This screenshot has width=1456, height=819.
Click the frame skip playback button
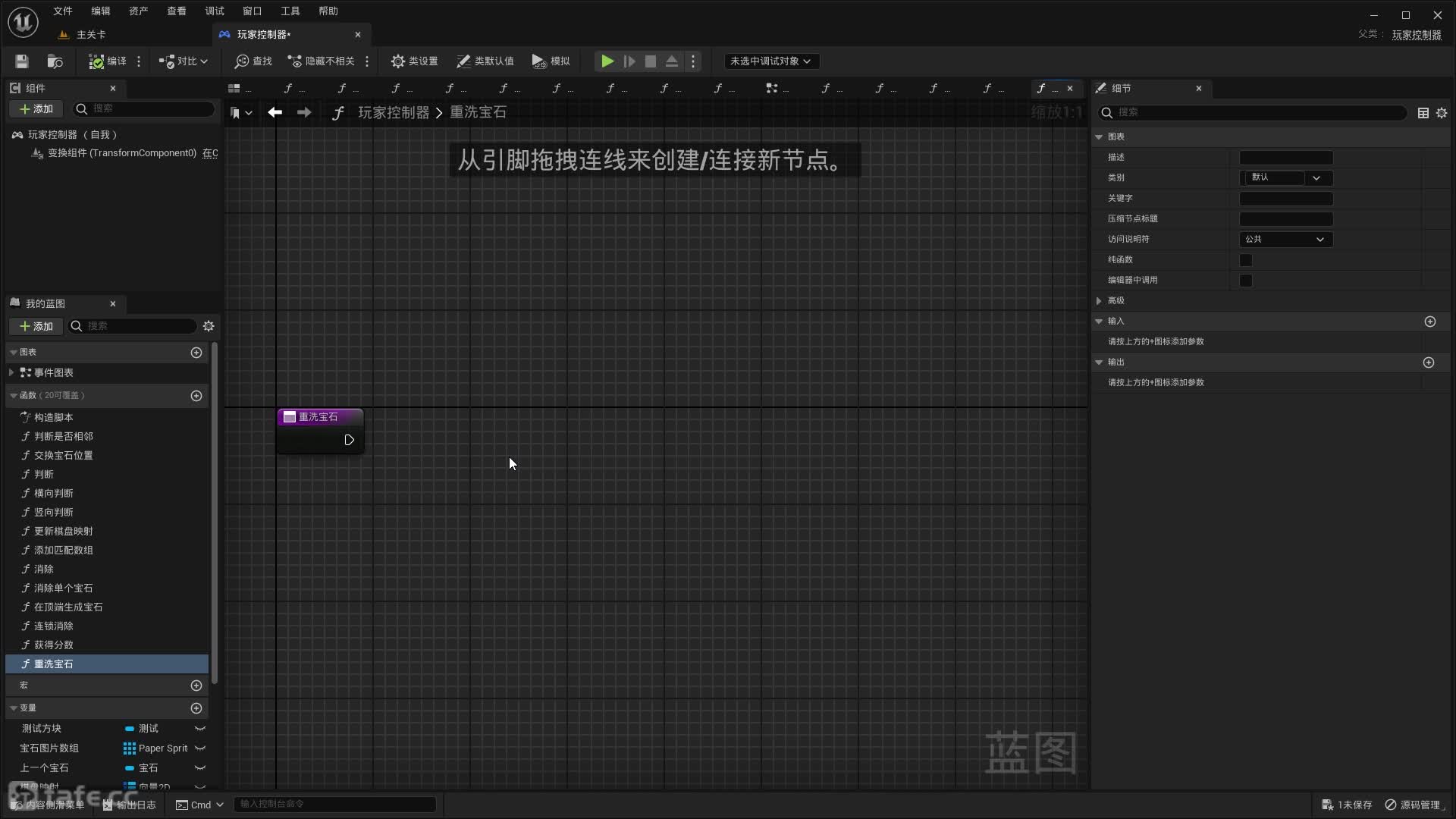[x=629, y=61]
